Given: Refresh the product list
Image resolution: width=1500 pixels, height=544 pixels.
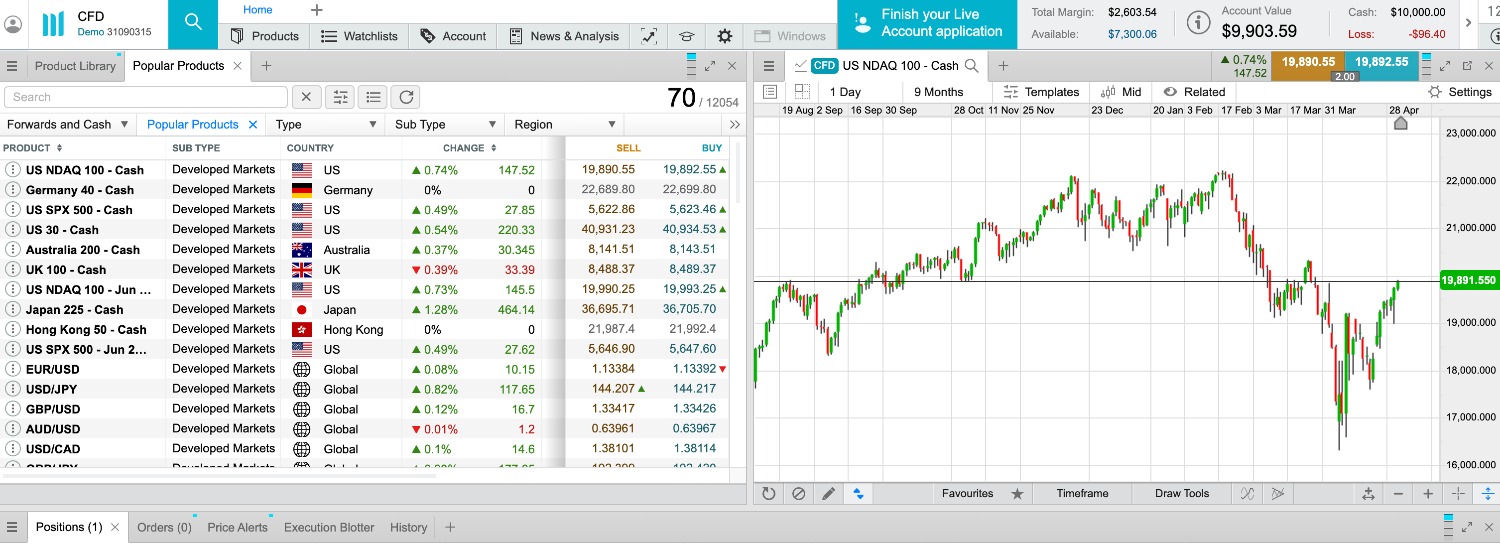Looking at the screenshot, I should pyautogui.click(x=406, y=97).
